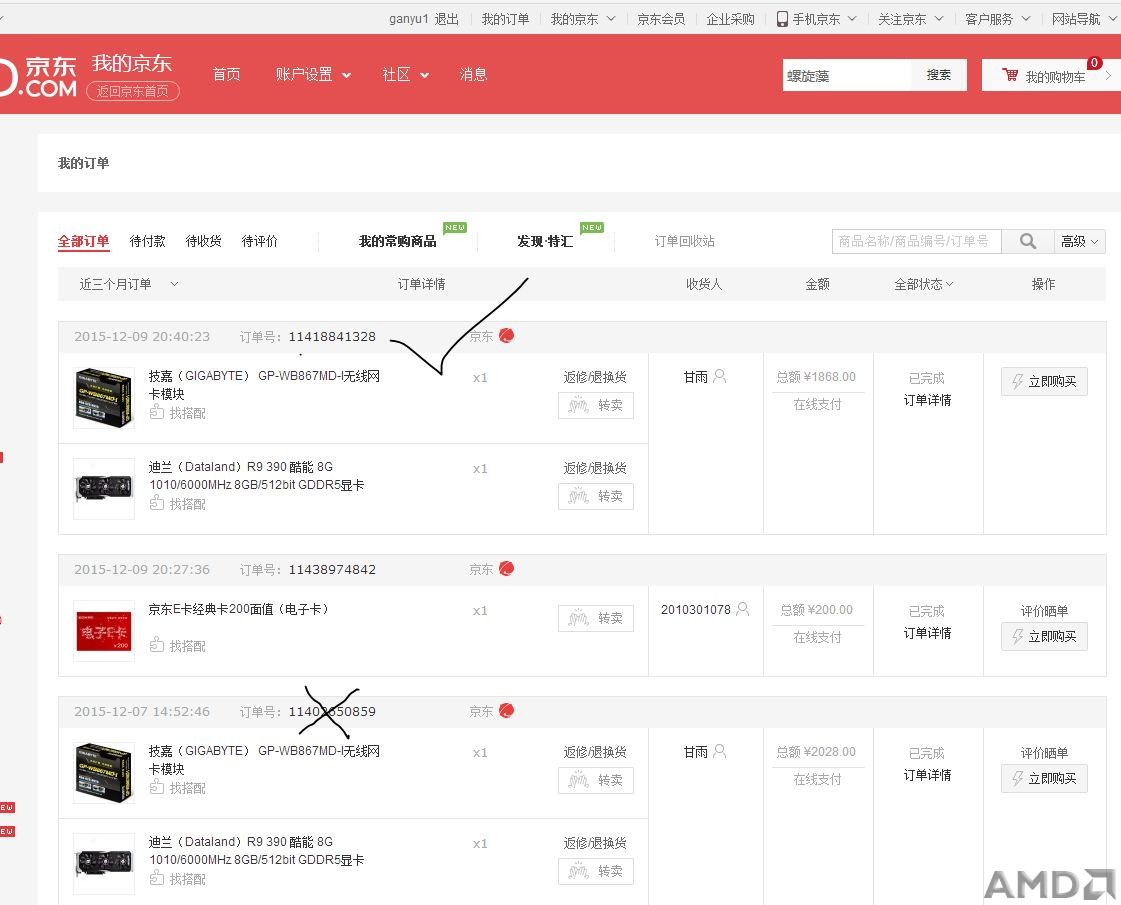This screenshot has height=905, width=1121.
Task: Click 转卖 button for first Dataland R9 390
Action: pyautogui.click(x=596, y=496)
